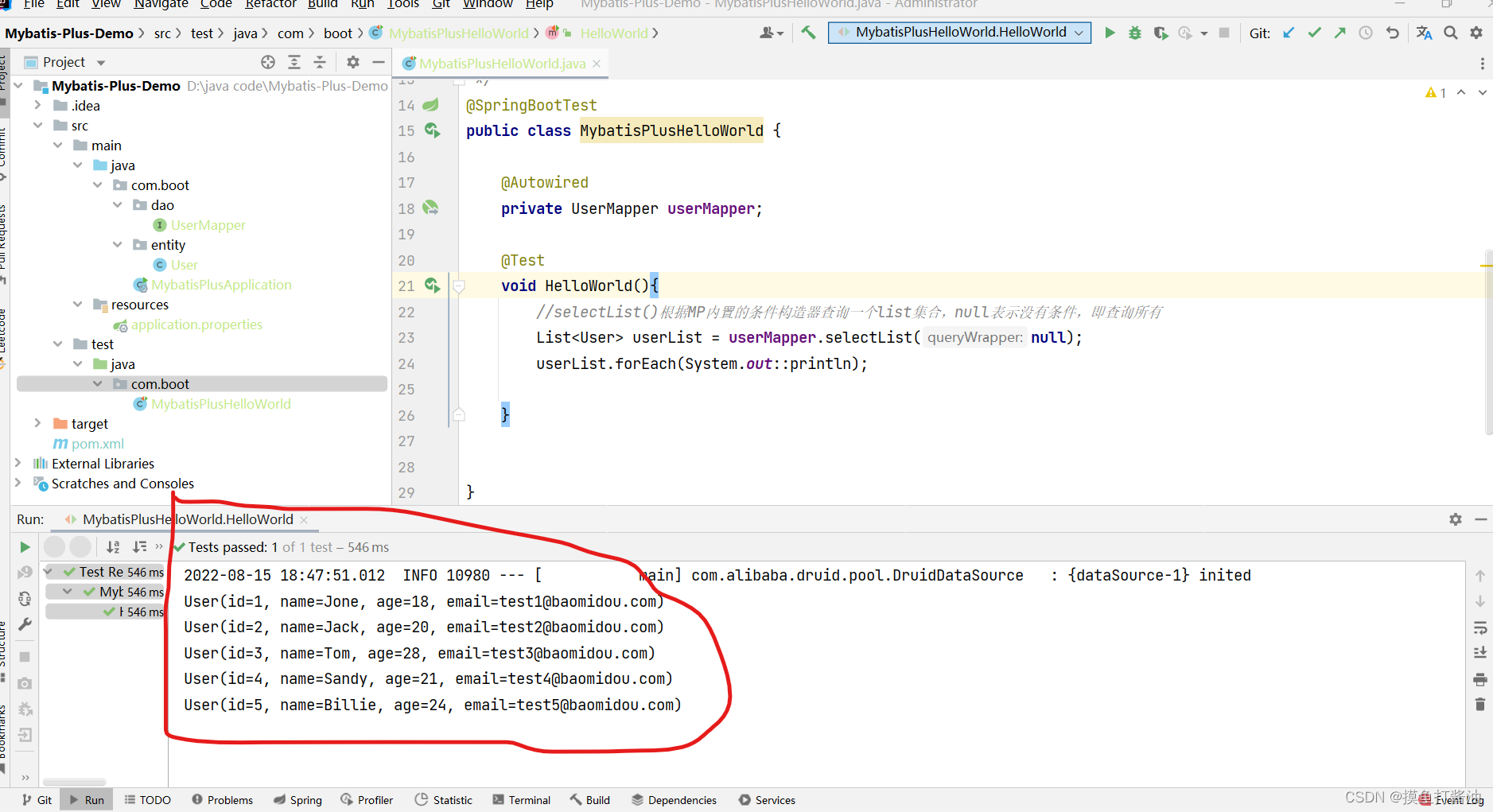The image size is (1493, 812).
Task: Open the Dependencies tool window
Action: (x=675, y=800)
